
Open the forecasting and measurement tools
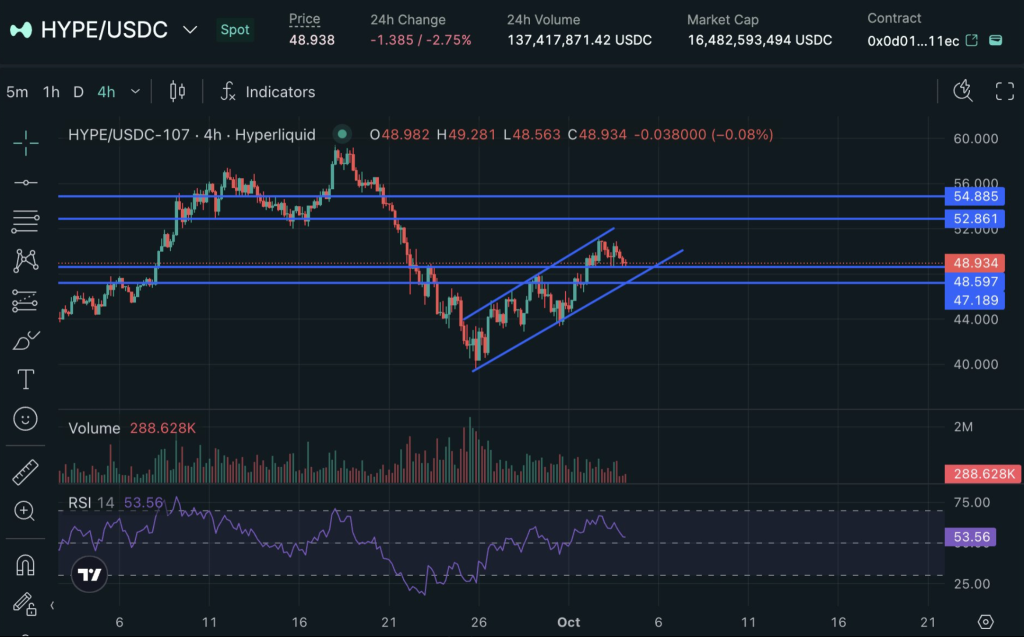pos(25,301)
